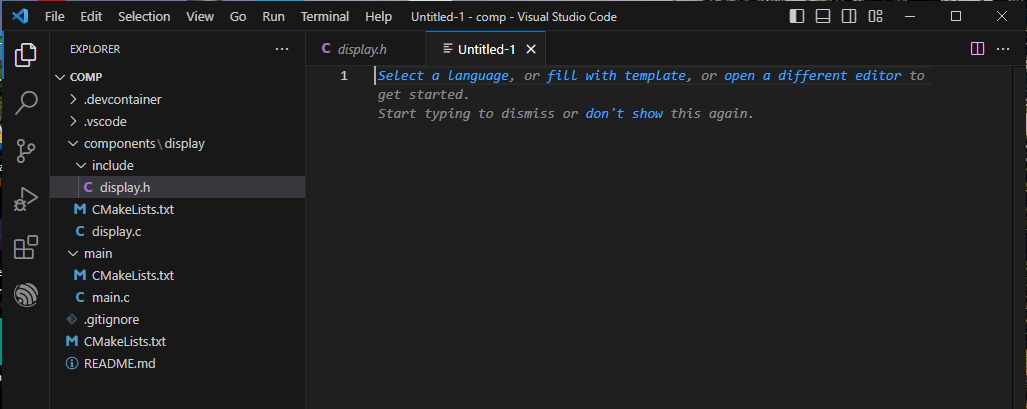1027x409 pixels.
Task: Close the Untitled-1 tab
Action: [531, 49]
